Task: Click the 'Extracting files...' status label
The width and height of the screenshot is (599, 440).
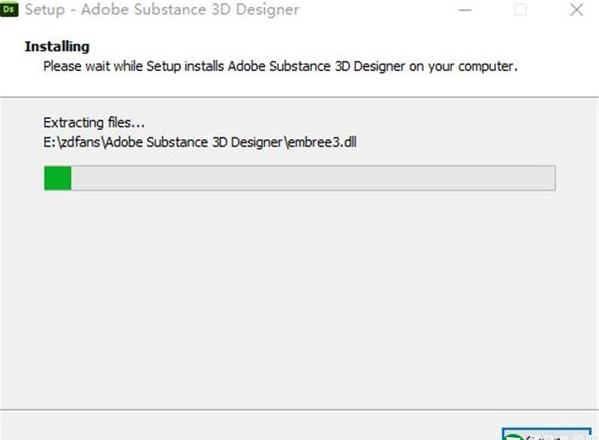Action: click(x=94, y=123)
